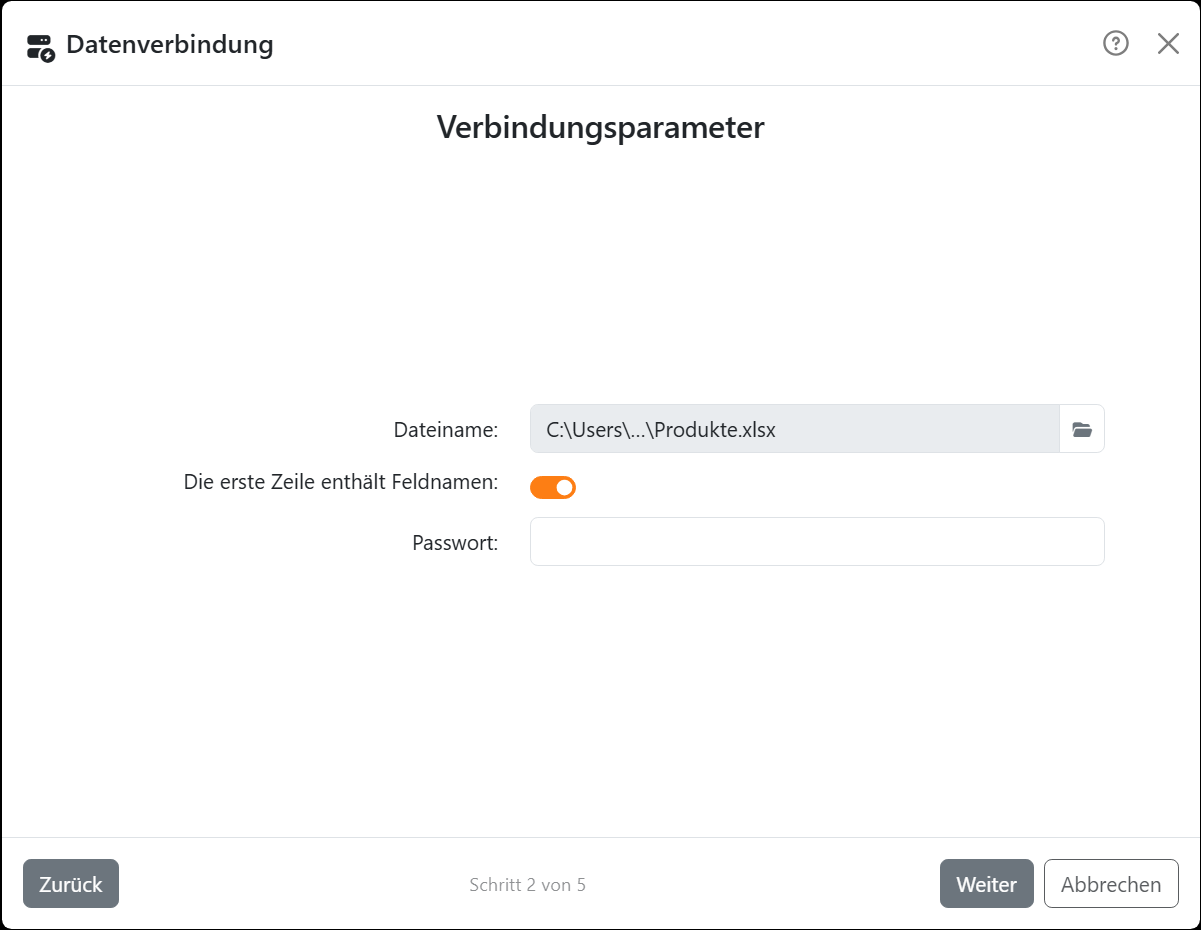
Task: Click the 'Dateiname:' label
Action: point(446,430)
